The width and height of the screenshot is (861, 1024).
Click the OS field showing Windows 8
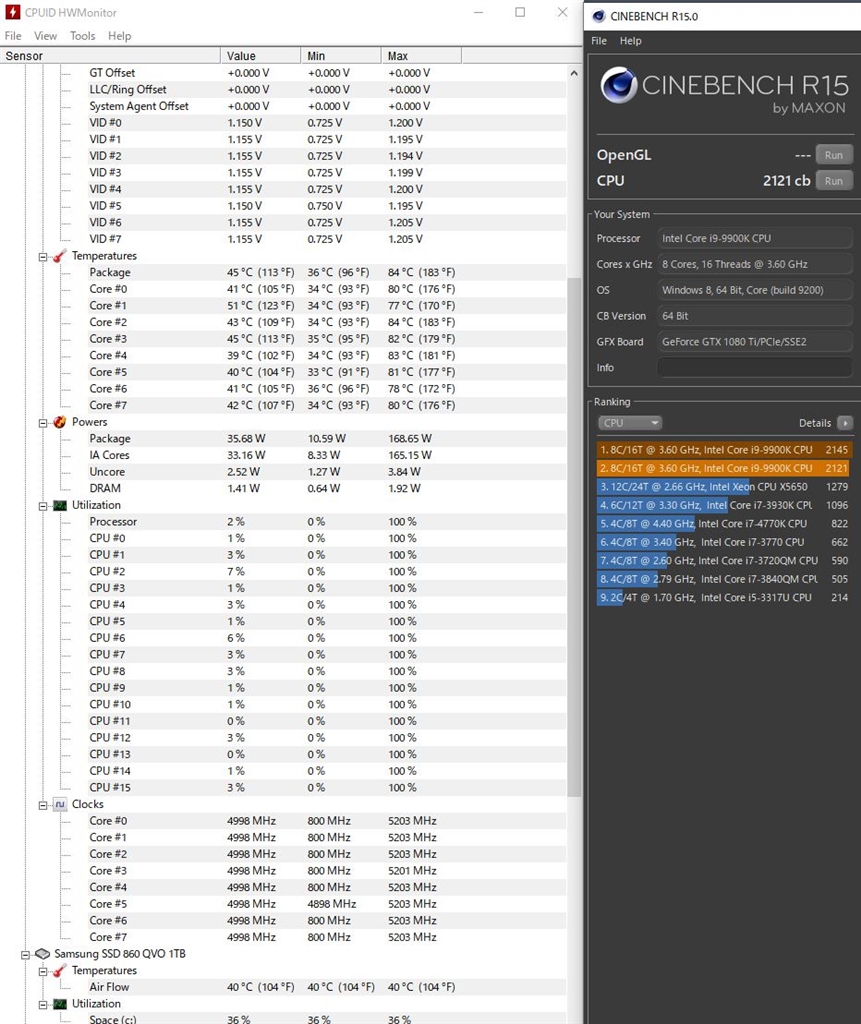click(x=755, y=290)
